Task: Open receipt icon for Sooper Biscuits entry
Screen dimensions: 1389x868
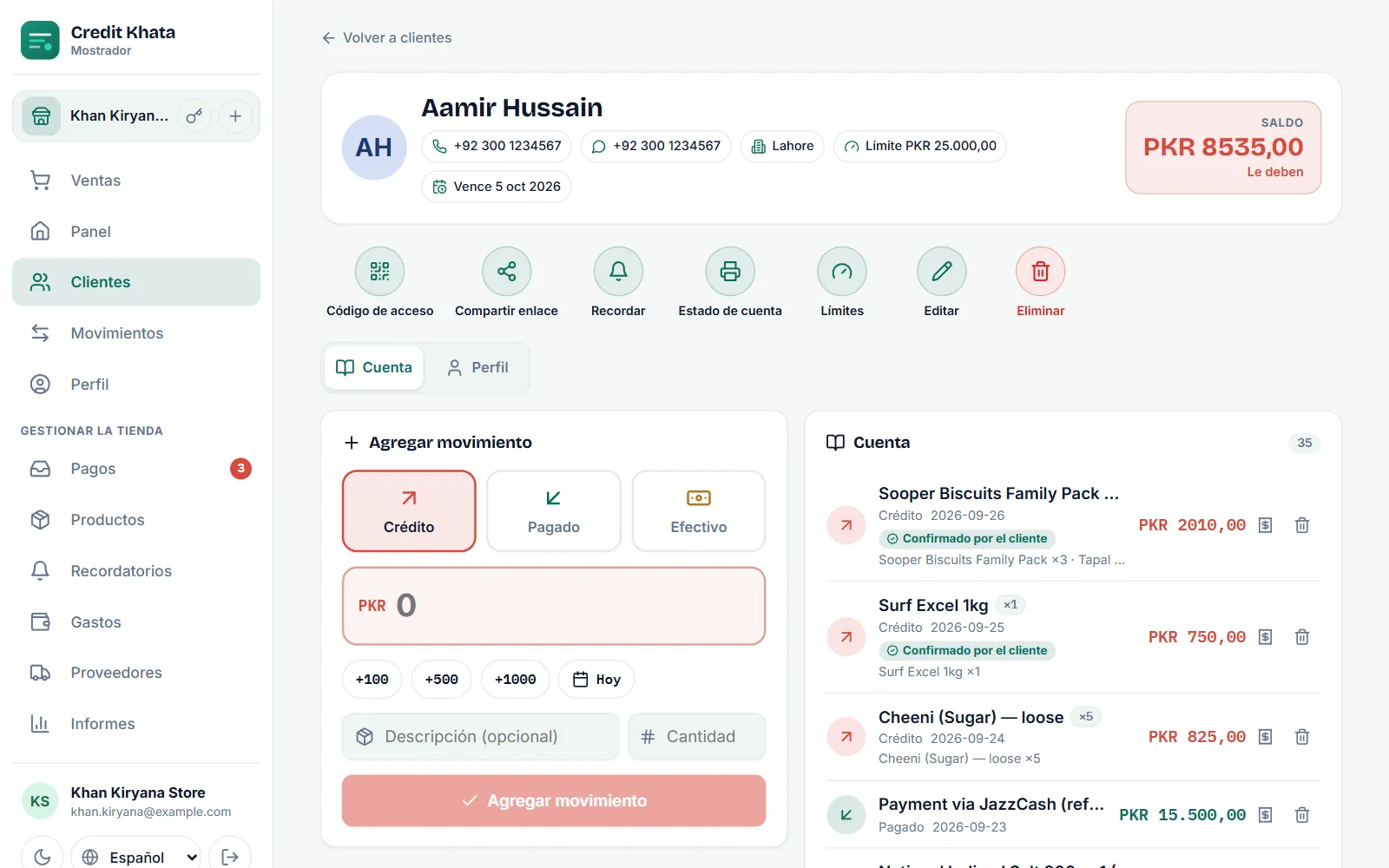Action: (x=1266, y=525)
